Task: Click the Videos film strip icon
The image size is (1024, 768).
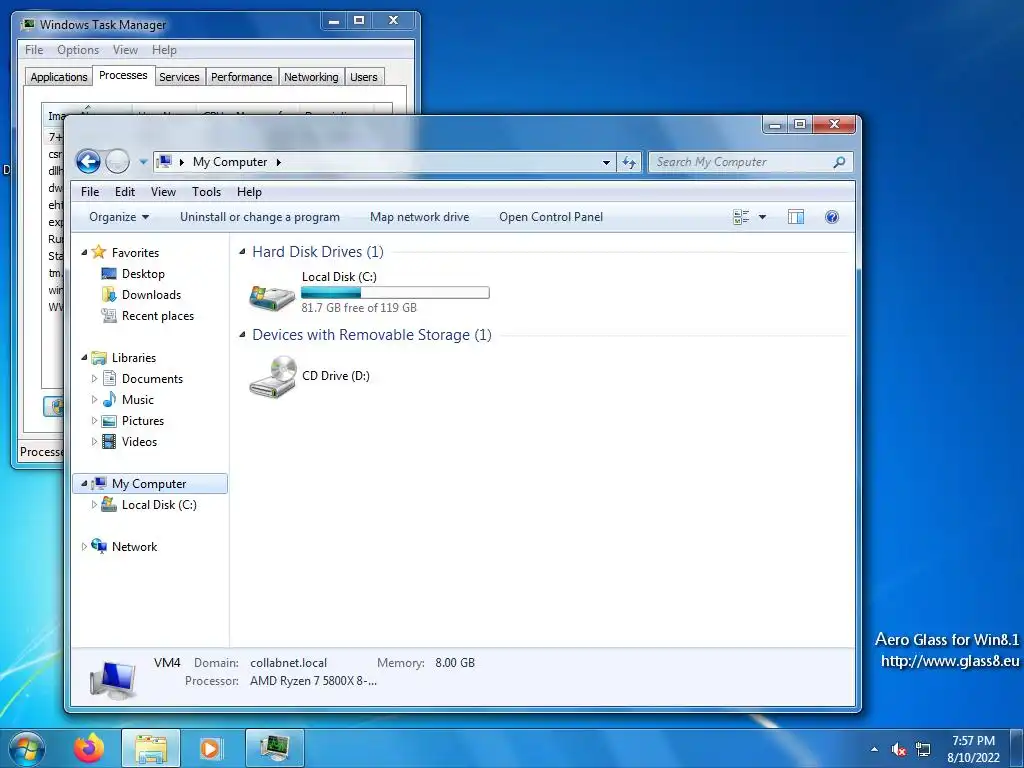Action: (x=110, y=441)
